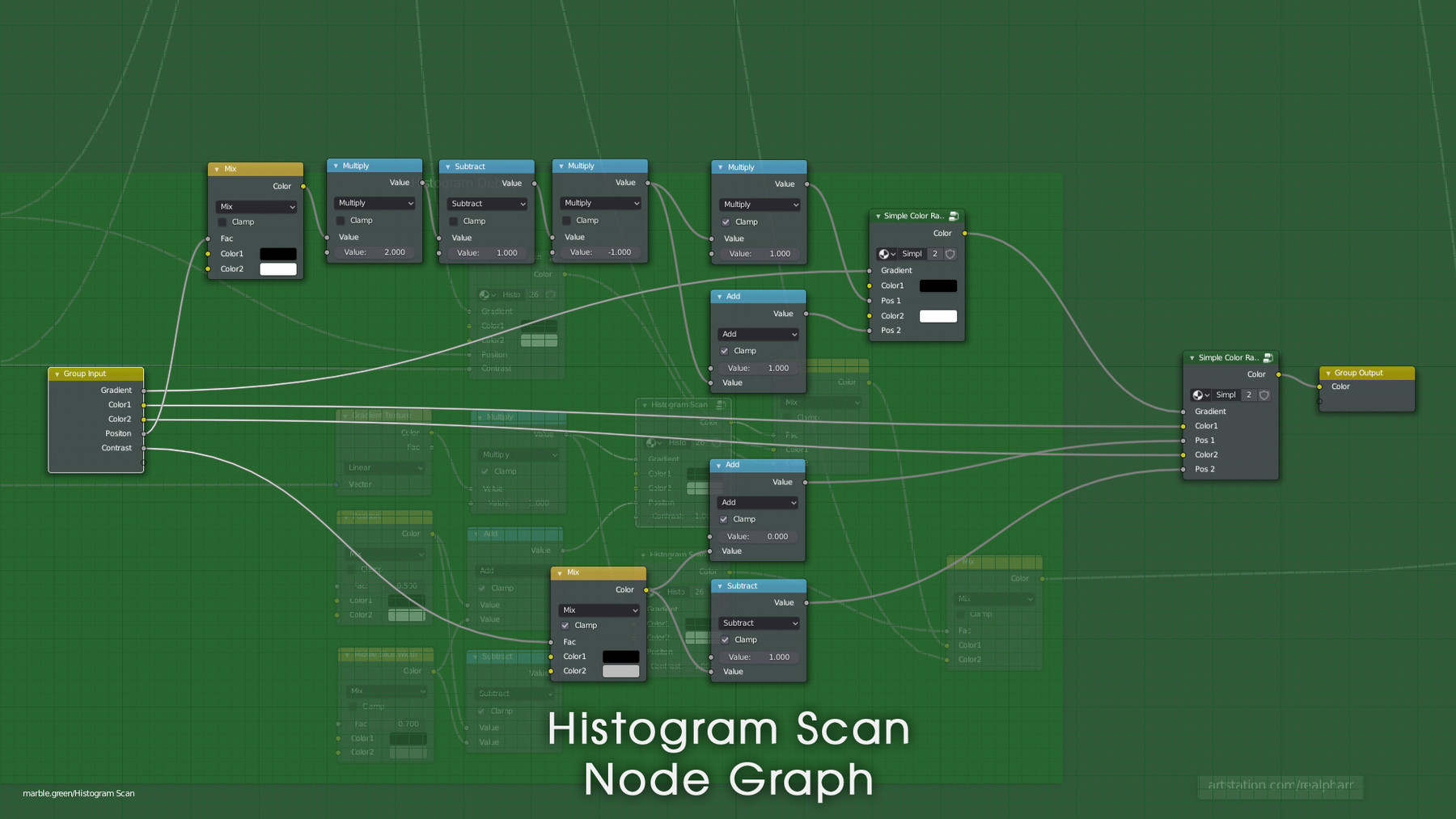
Task: Click the white Color2 swatch on Simple Color Ramp
Action: pyautogui.click(x=938, y=315)
